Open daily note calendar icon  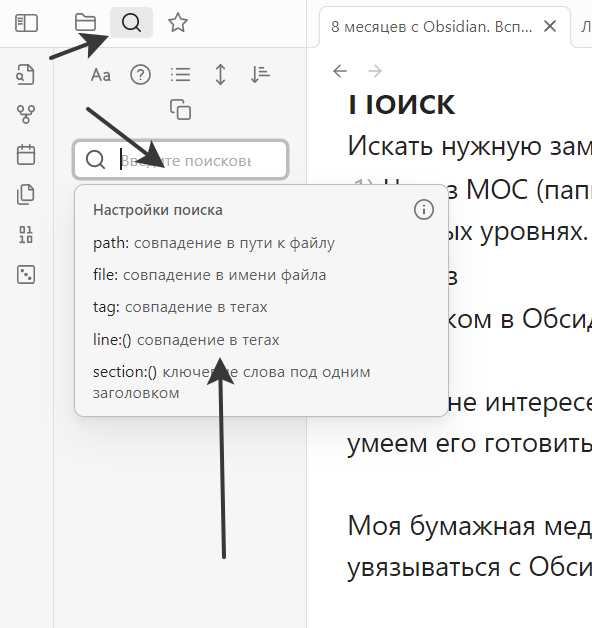click(26, 155)
